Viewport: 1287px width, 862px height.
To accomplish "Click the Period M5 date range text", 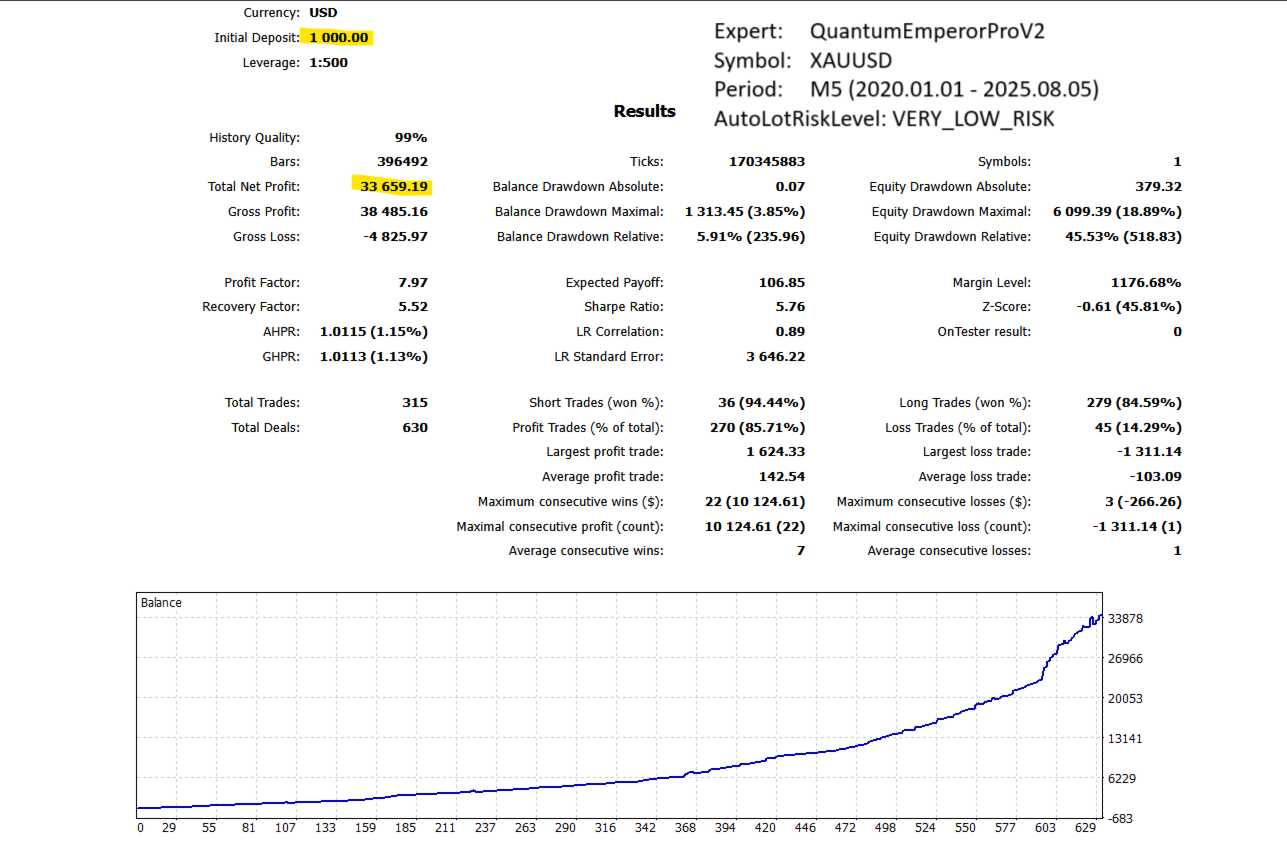I will [954, 90].
